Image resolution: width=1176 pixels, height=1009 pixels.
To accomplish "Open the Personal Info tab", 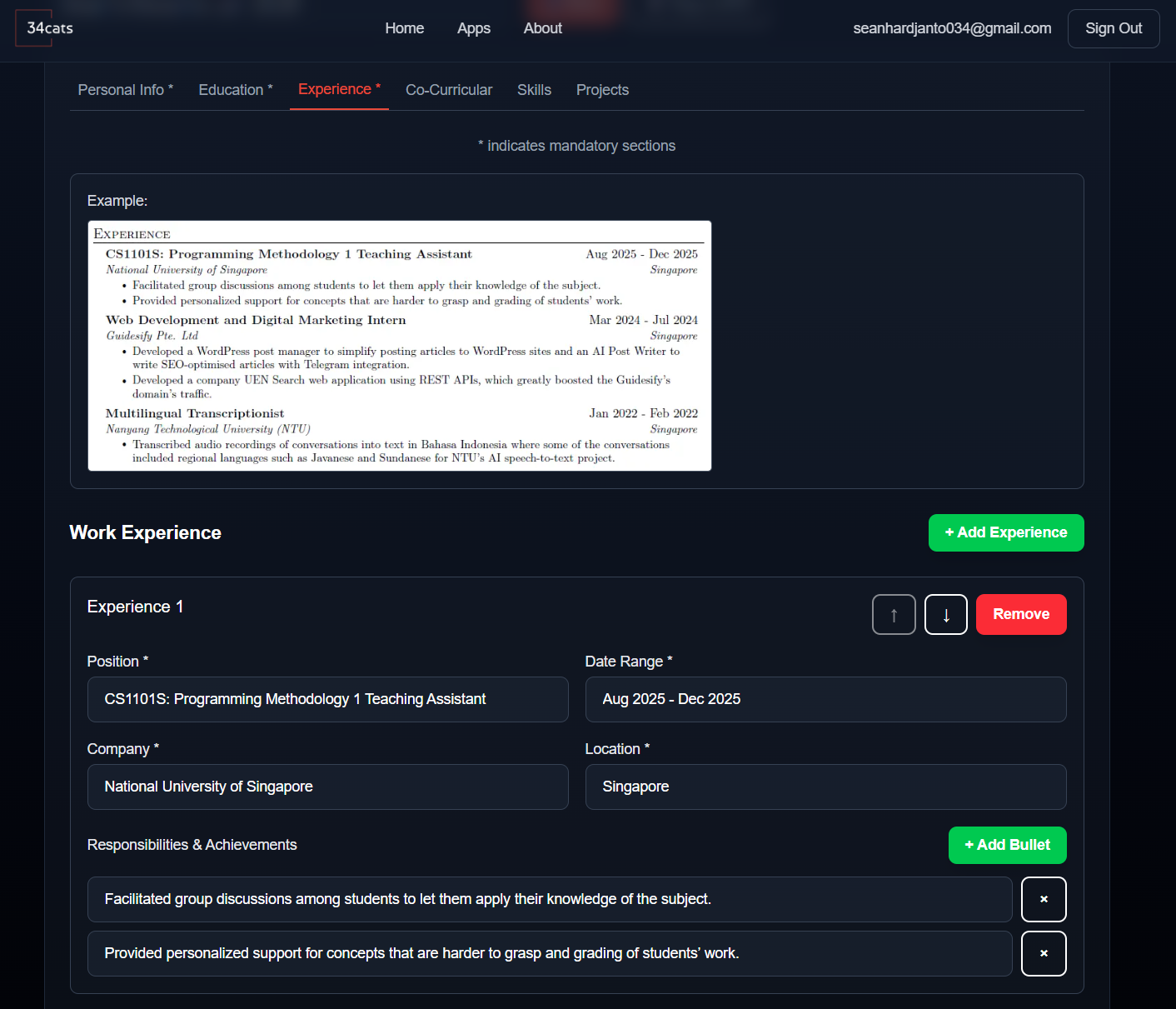I will pos(125,90).
